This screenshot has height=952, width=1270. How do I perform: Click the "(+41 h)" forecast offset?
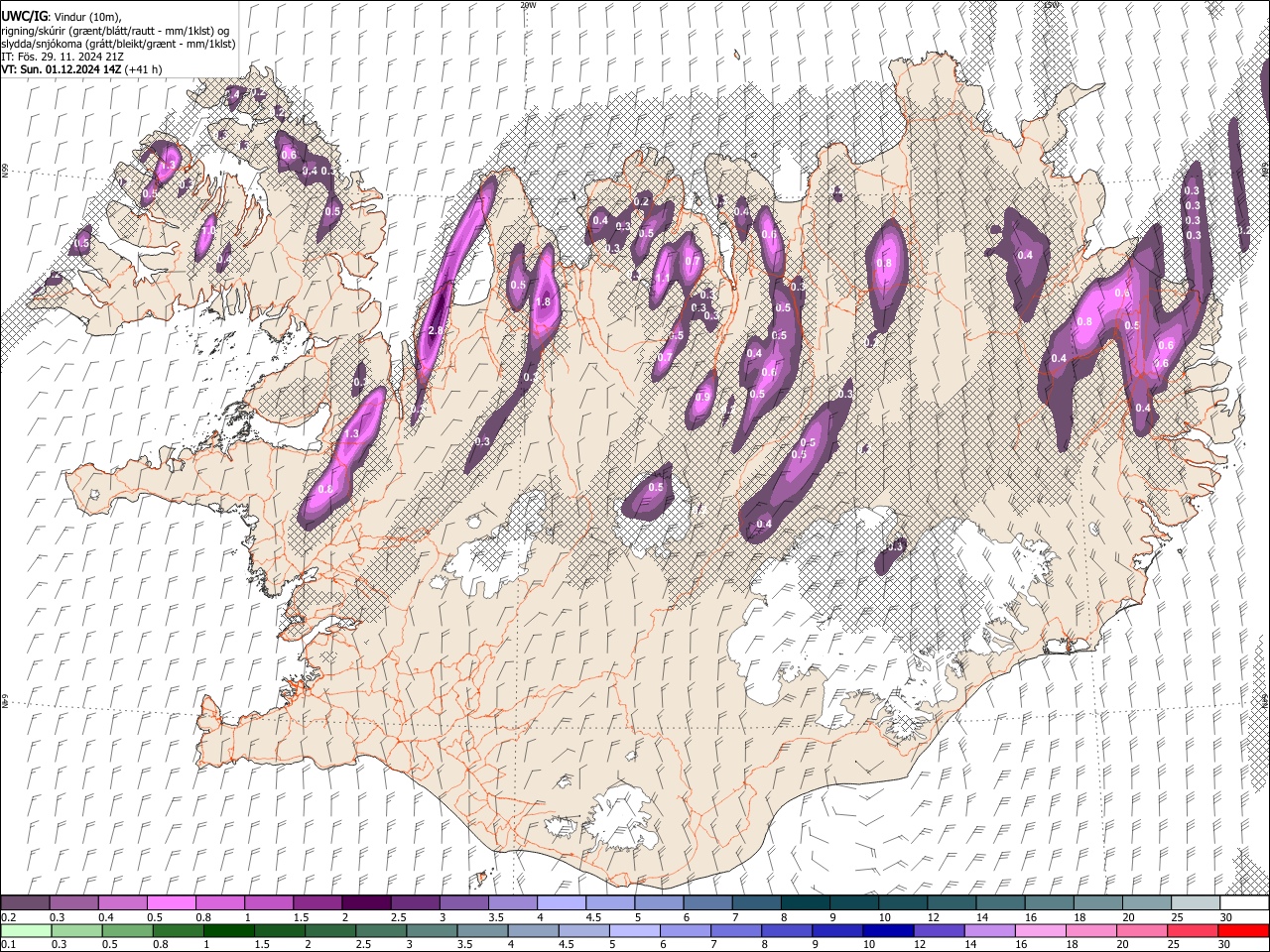pyautogui.click(x=143, y=69)
